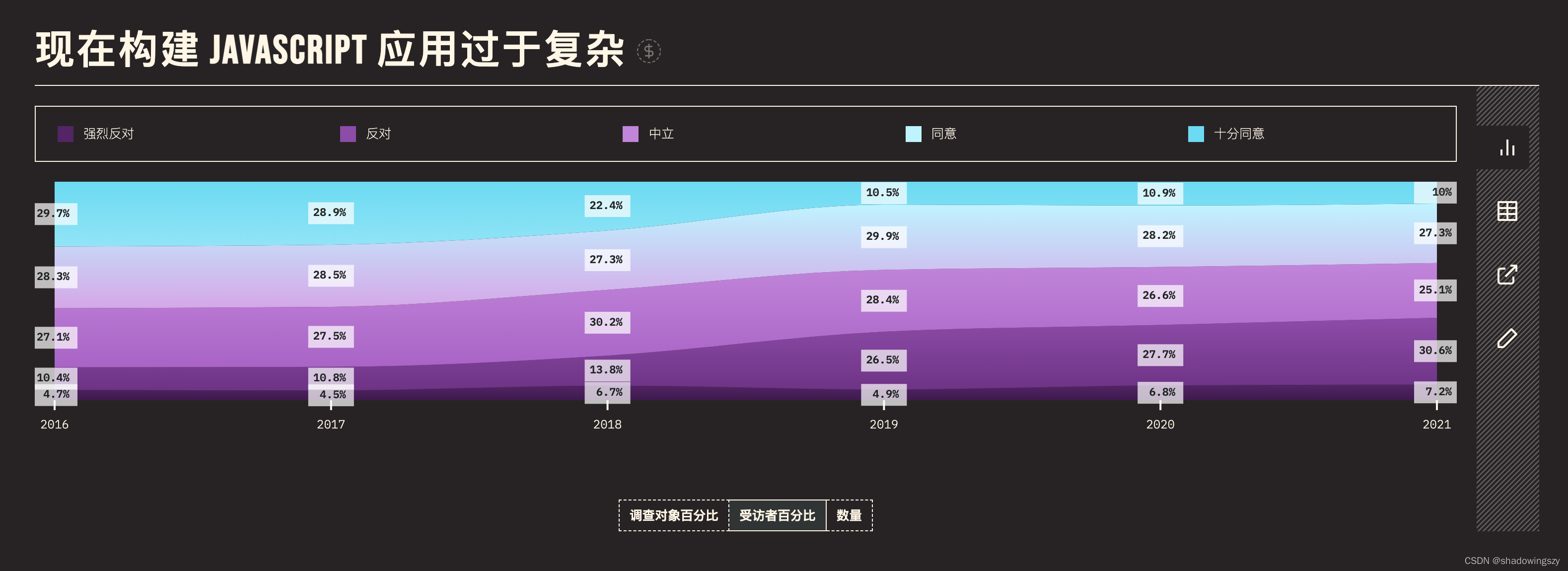The height and width of the screenshot is (571, 1568).
Task: Click the 中立 legend color swatch
Action: click(x=631, y=134)
